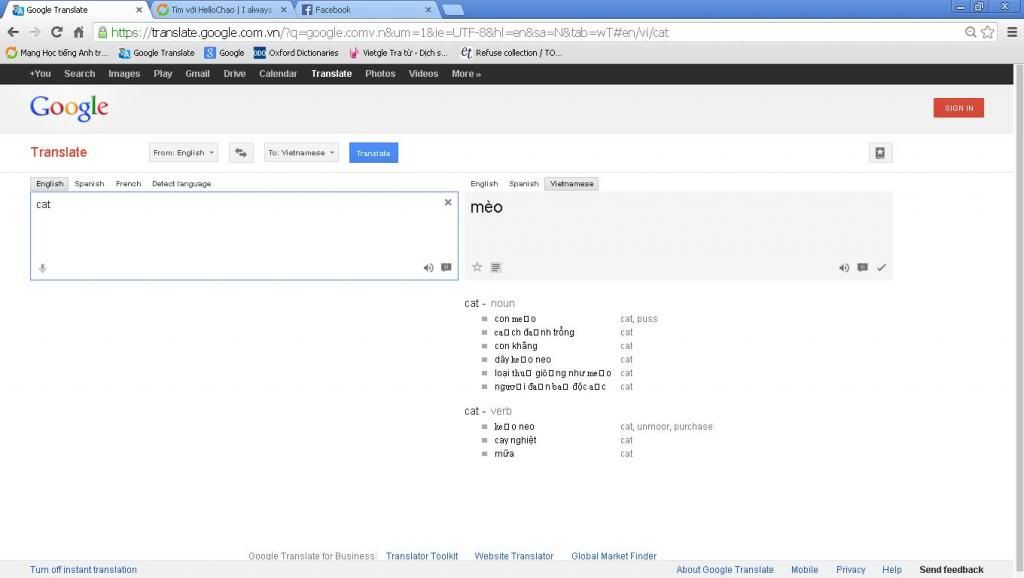Click the red SIGN IN button
This screenshot has width=1024, height=578.
pyautogui.click(x=959, y=108)
